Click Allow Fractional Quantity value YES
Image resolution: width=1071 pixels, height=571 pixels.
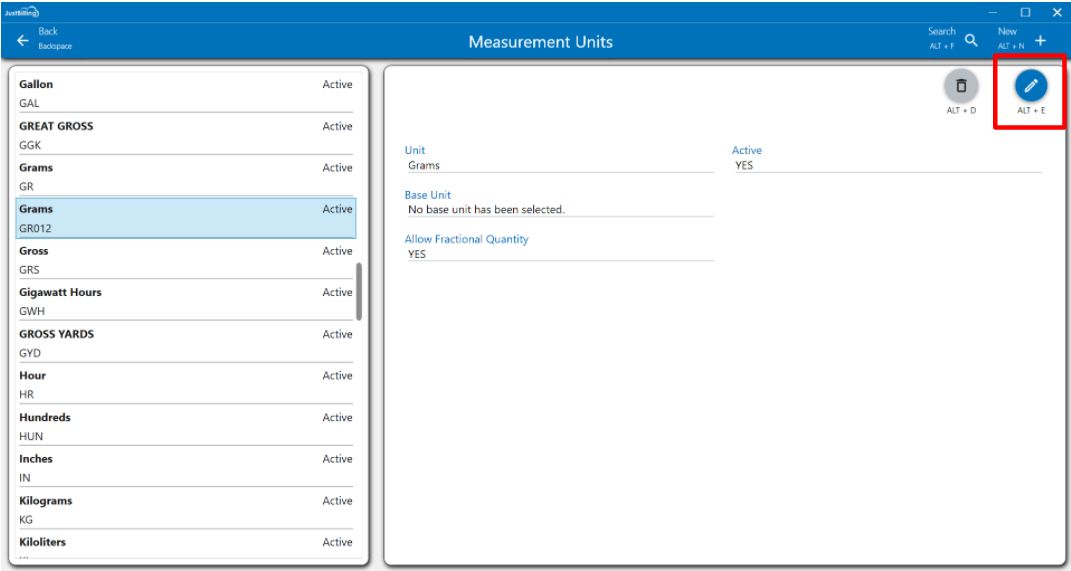[558, 254]
